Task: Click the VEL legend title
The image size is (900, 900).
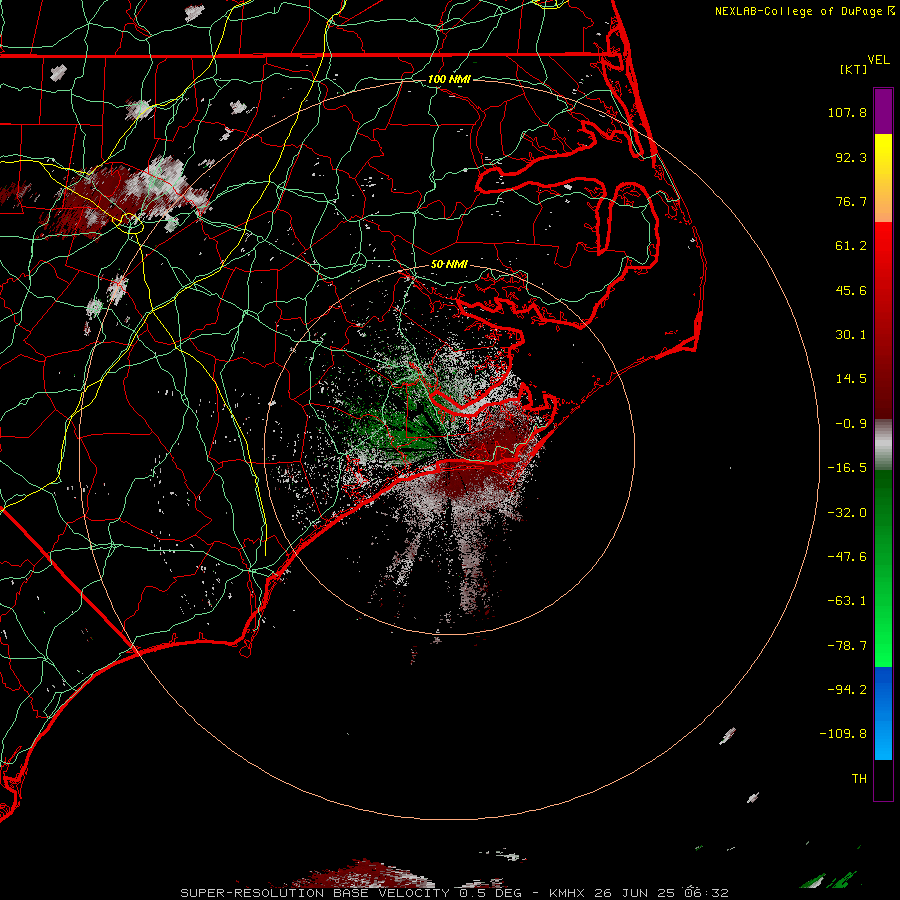Action: 878,60
